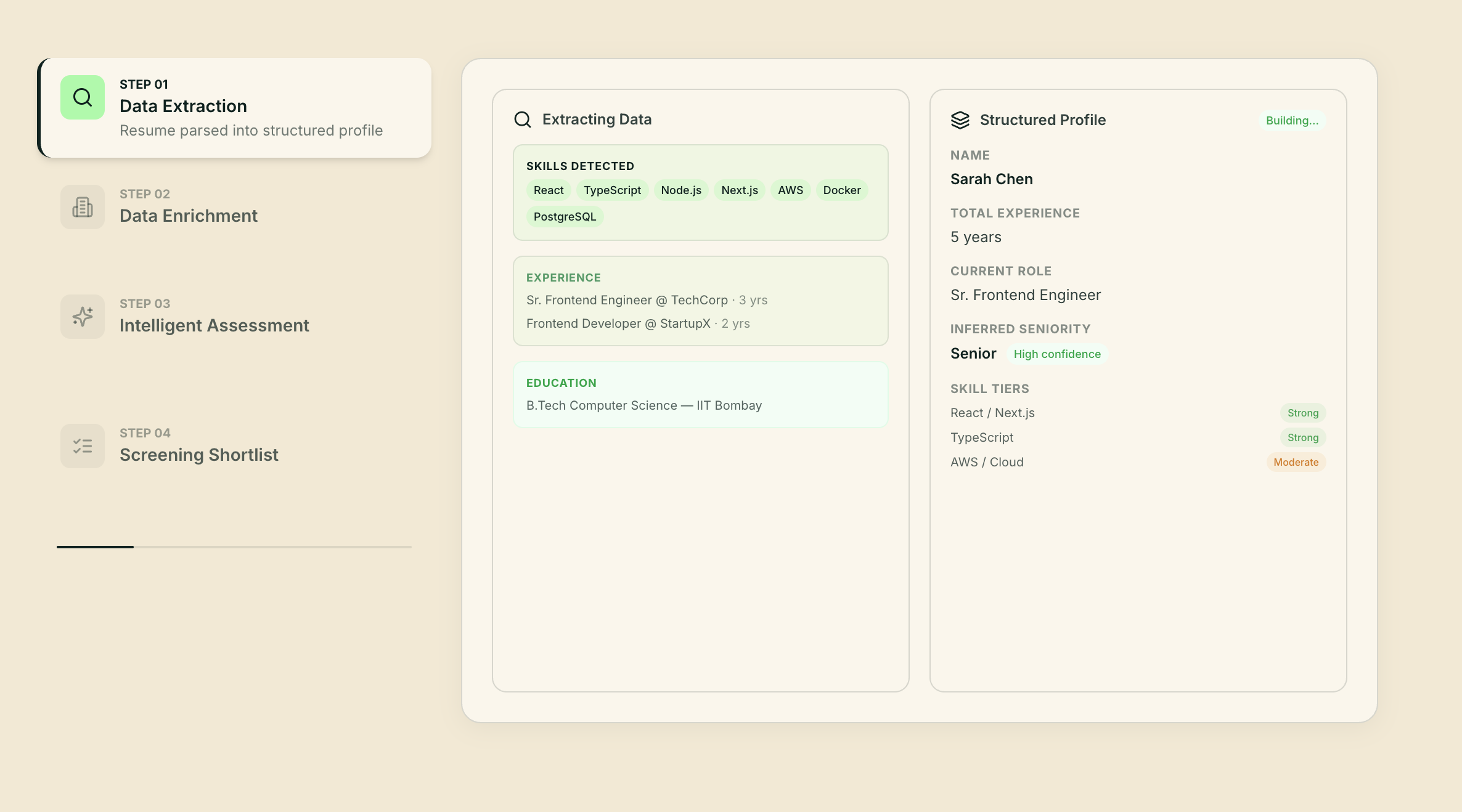The width and height of the screenshot is (1462, 812).
Task: Click the Moderate badge for AWS / Cloud
Action: click(x=1296, y=462)
